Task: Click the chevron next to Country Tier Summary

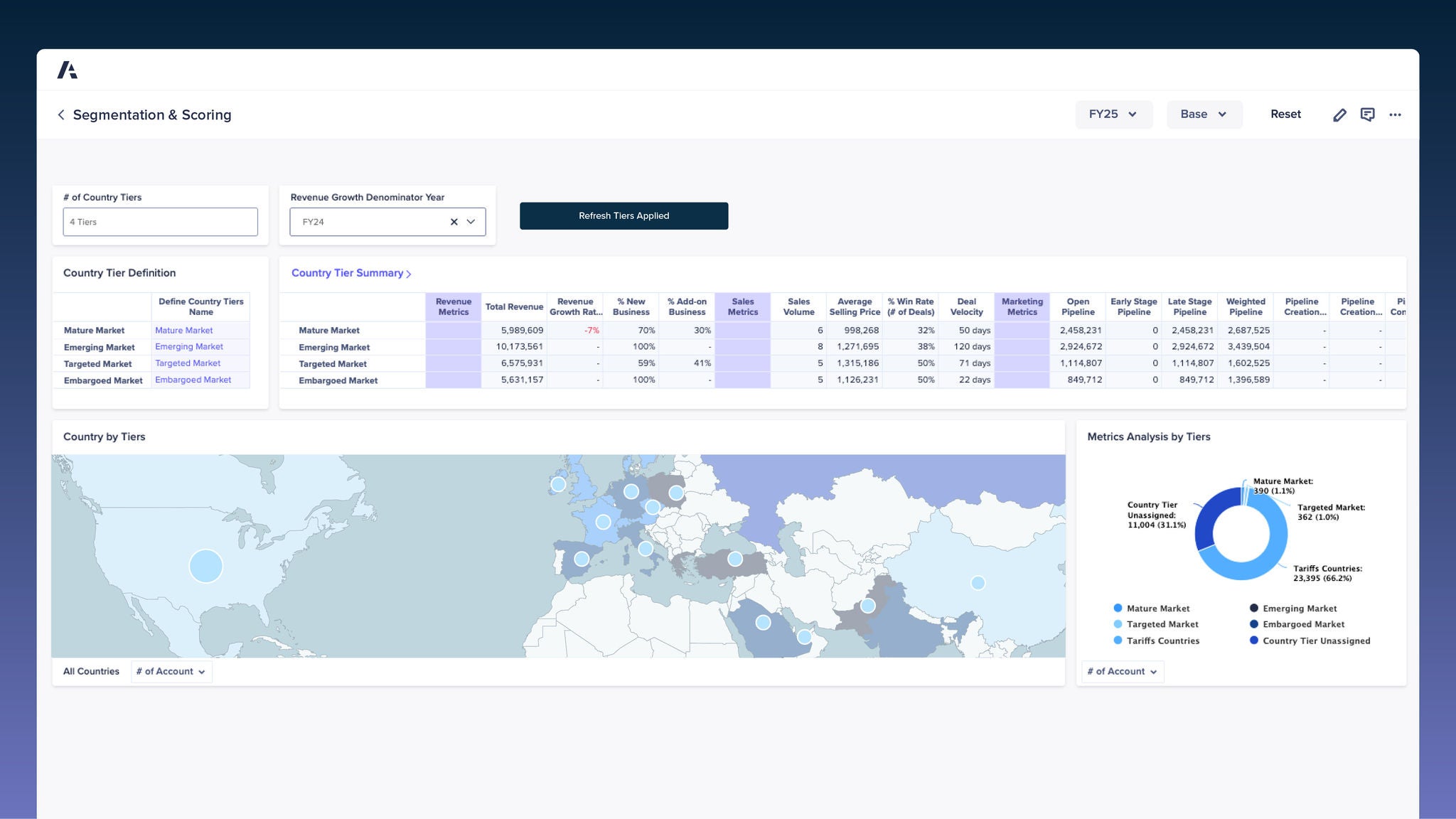Action: pos(409,274)
